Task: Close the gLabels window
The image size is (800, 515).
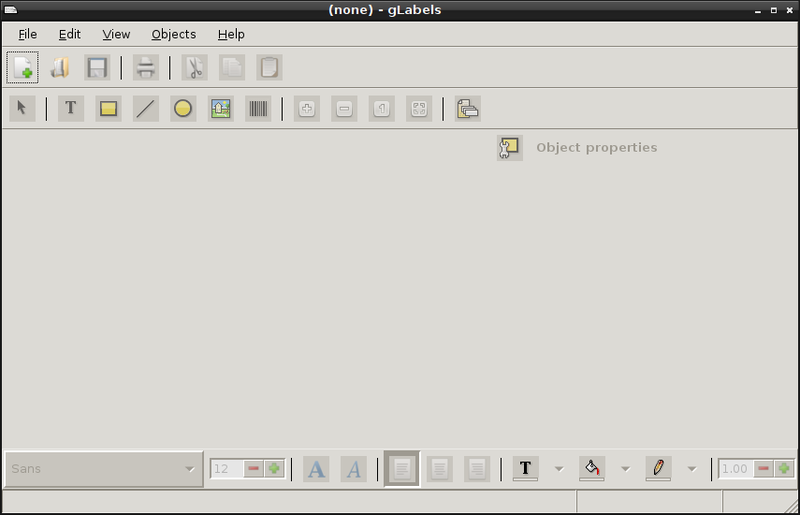Action: 789,10
